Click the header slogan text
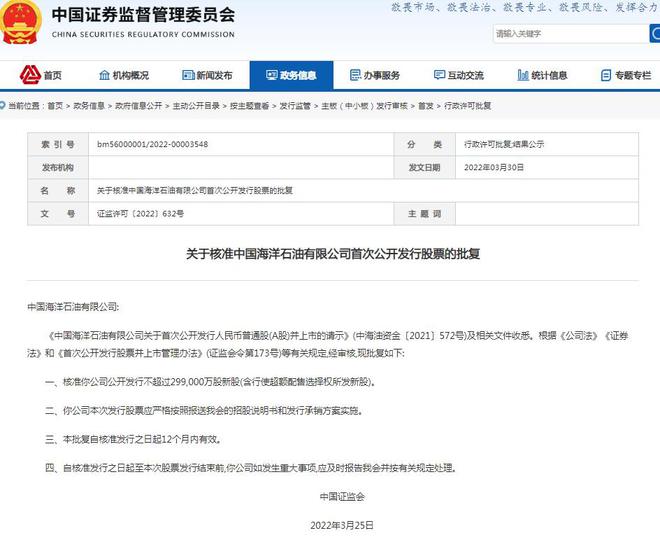This screenshot has height=547, width=660. pos(525,7)
